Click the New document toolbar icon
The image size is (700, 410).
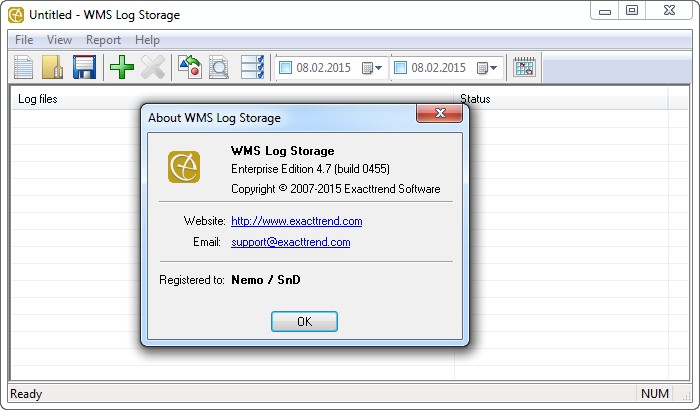(23, 67)
